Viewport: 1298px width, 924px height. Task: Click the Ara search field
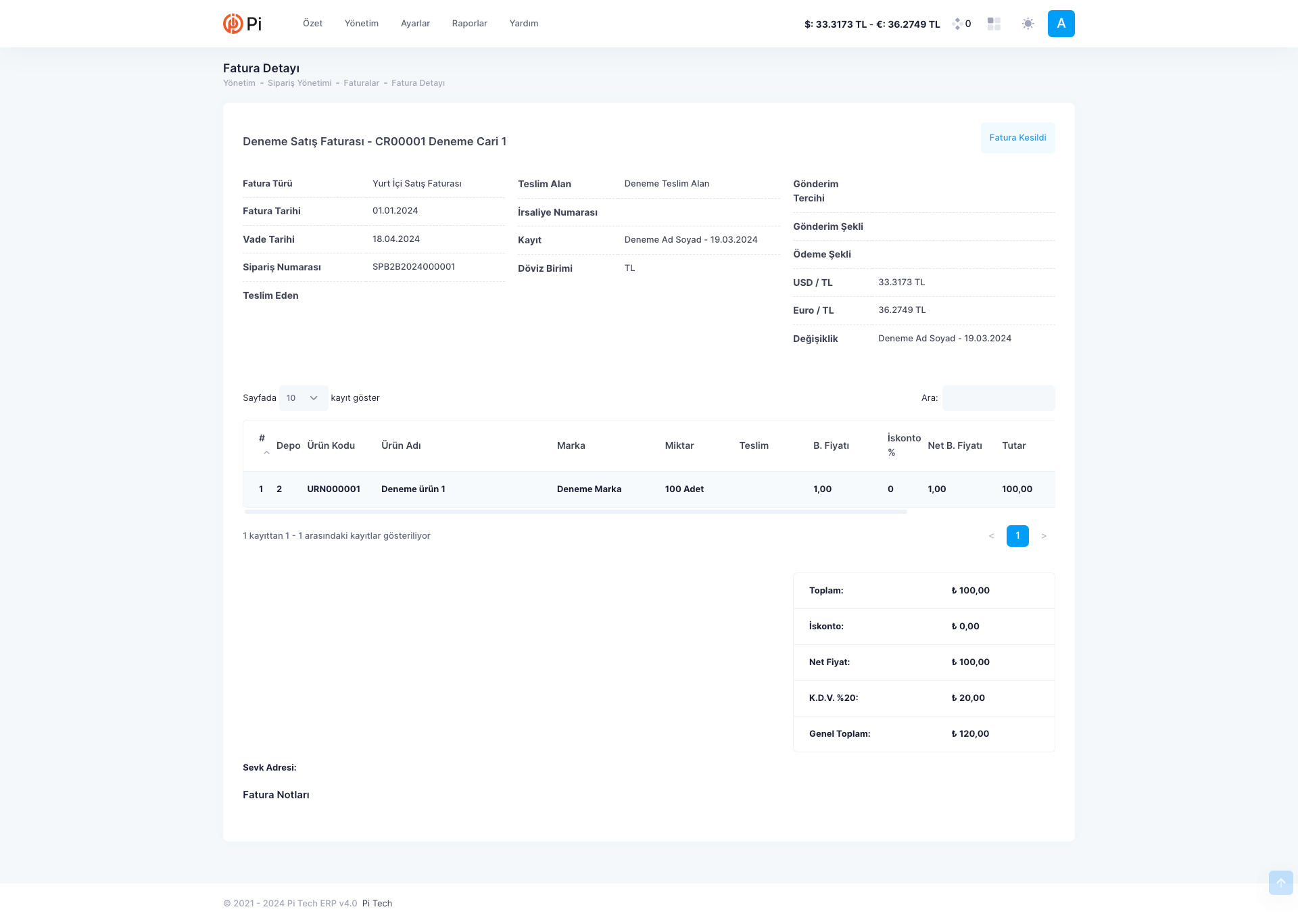point(999,398)
